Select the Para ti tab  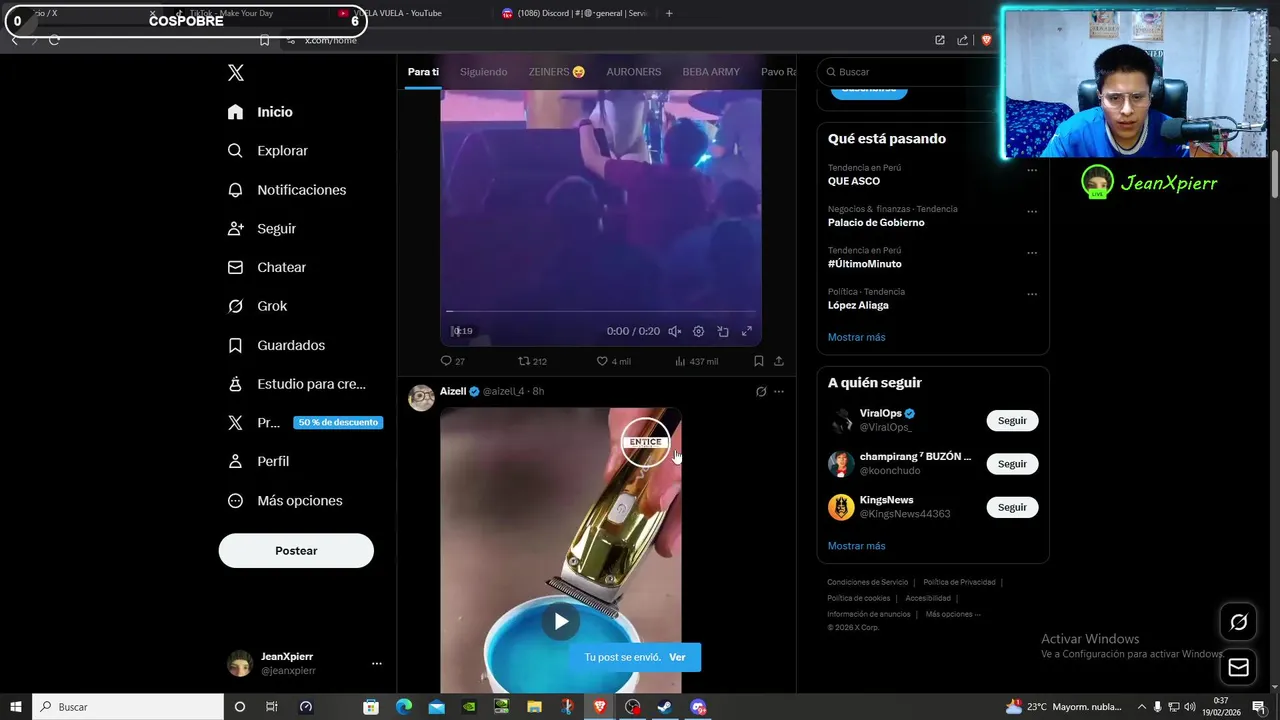423,72
